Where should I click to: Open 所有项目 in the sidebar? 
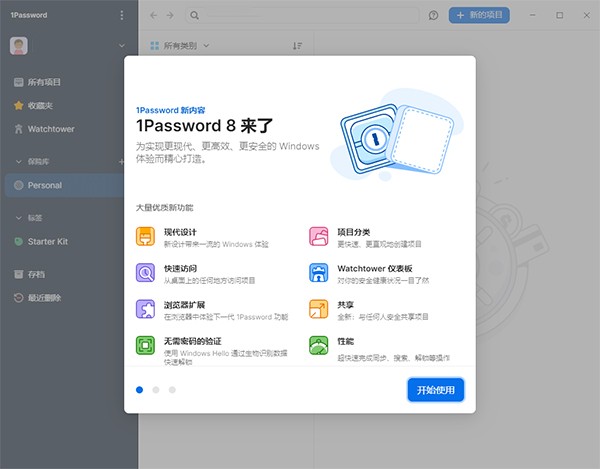38,82
